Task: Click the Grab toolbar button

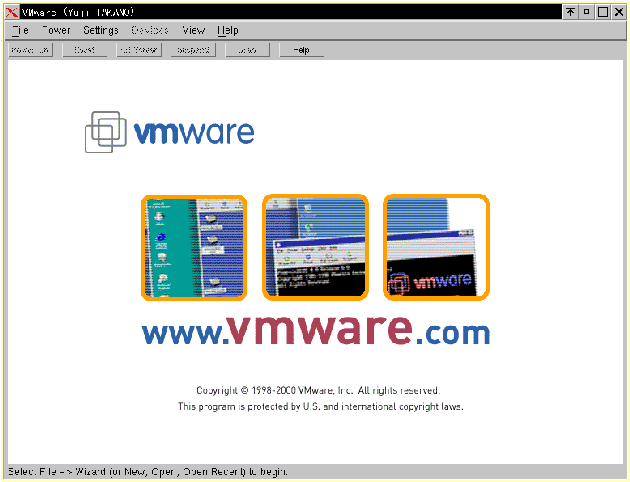Action: point(248,50)
